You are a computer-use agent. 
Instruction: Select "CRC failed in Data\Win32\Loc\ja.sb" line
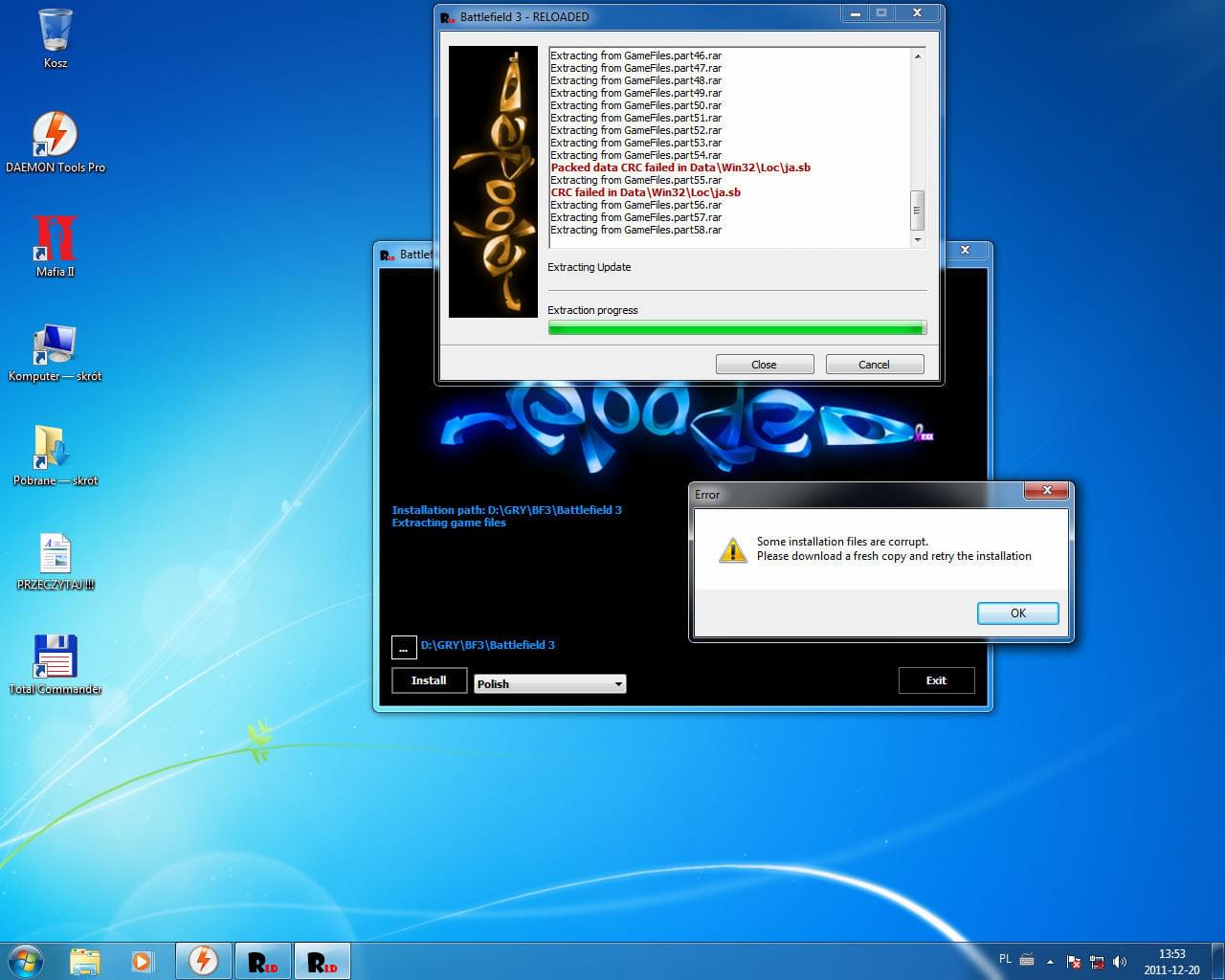click(x=645, y=192)
